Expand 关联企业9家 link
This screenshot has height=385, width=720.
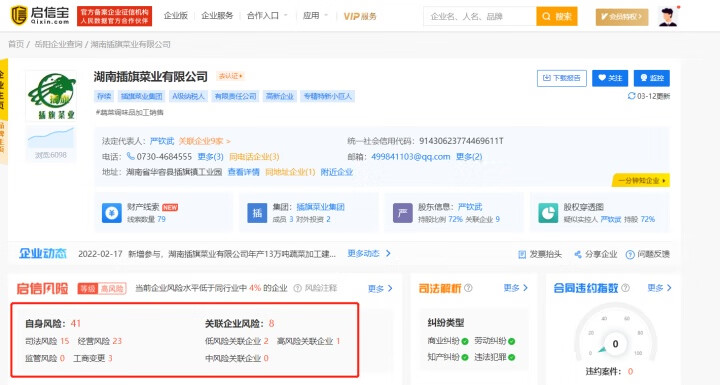pos(204,141)
